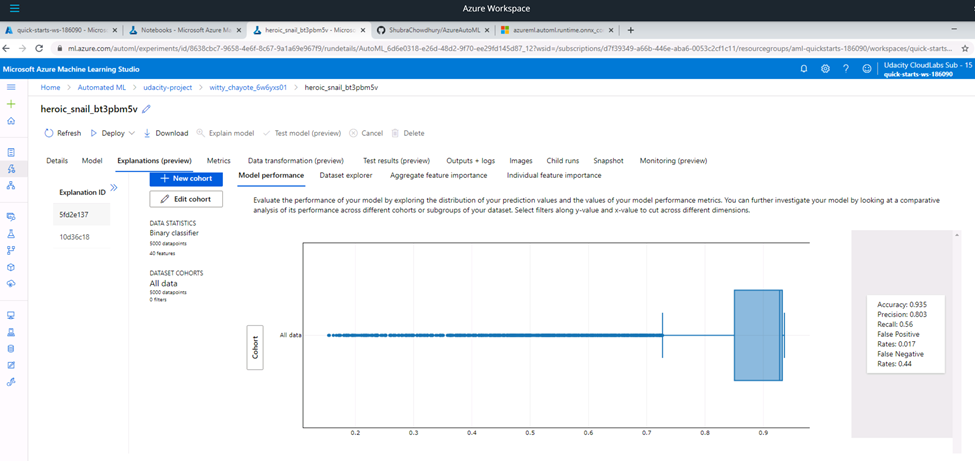
Task: Collapse the Studio left navigation menu
Action: coord(11,88)
